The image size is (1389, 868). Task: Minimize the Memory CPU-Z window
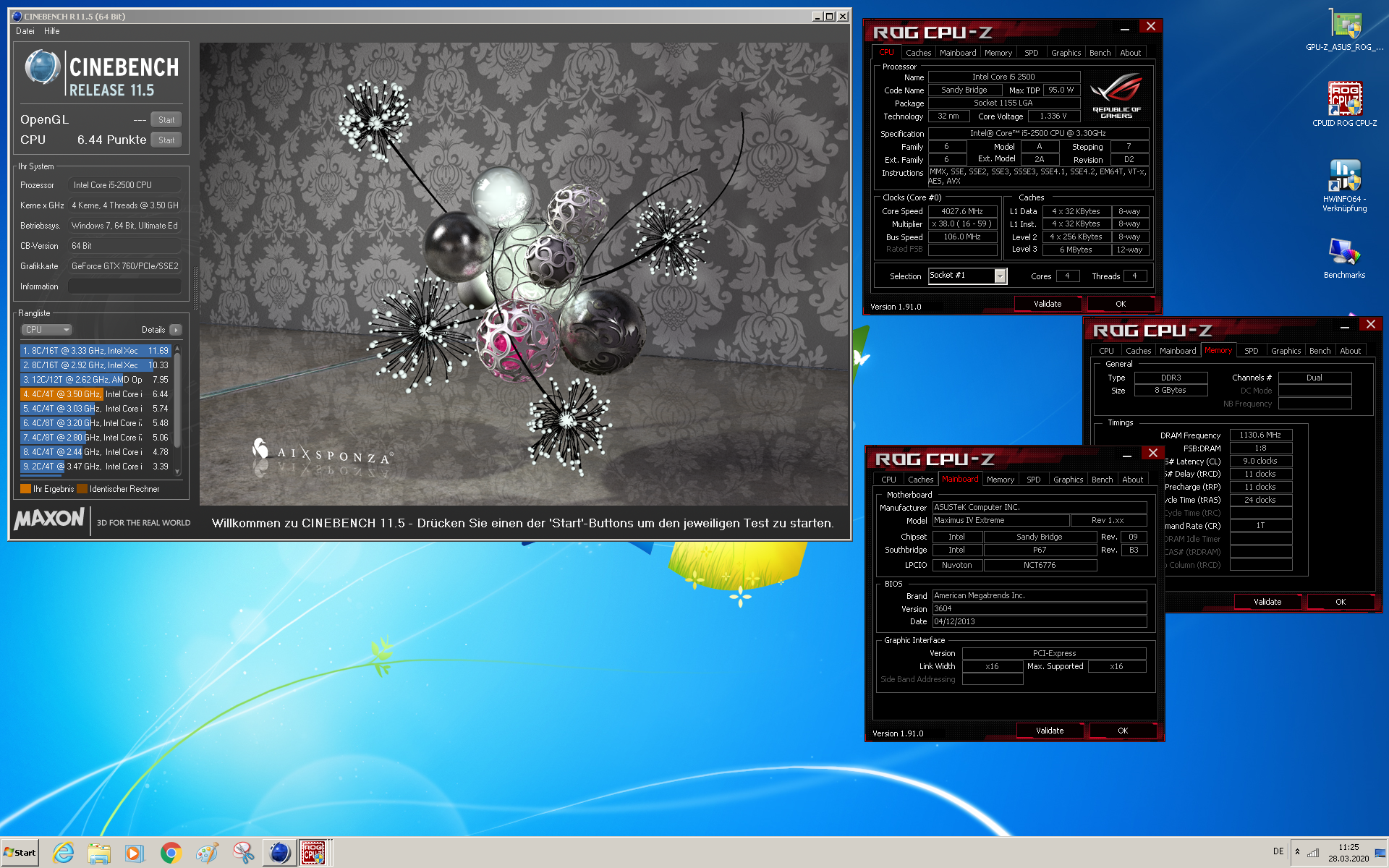tap(1344, 327)
